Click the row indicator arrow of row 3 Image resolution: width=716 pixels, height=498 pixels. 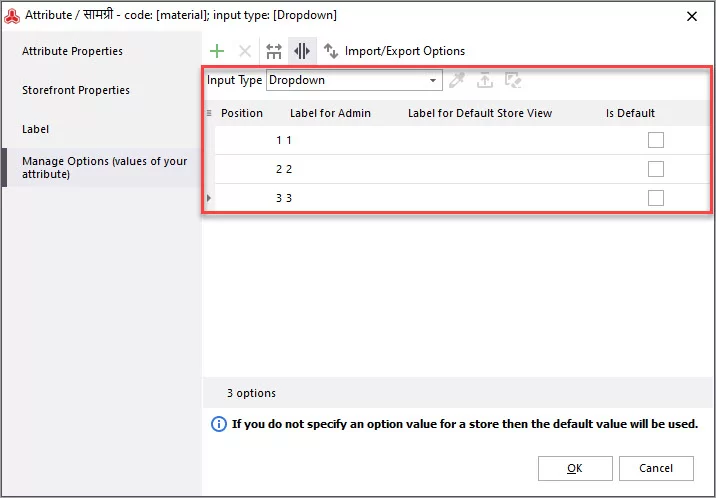click(209, 198)
